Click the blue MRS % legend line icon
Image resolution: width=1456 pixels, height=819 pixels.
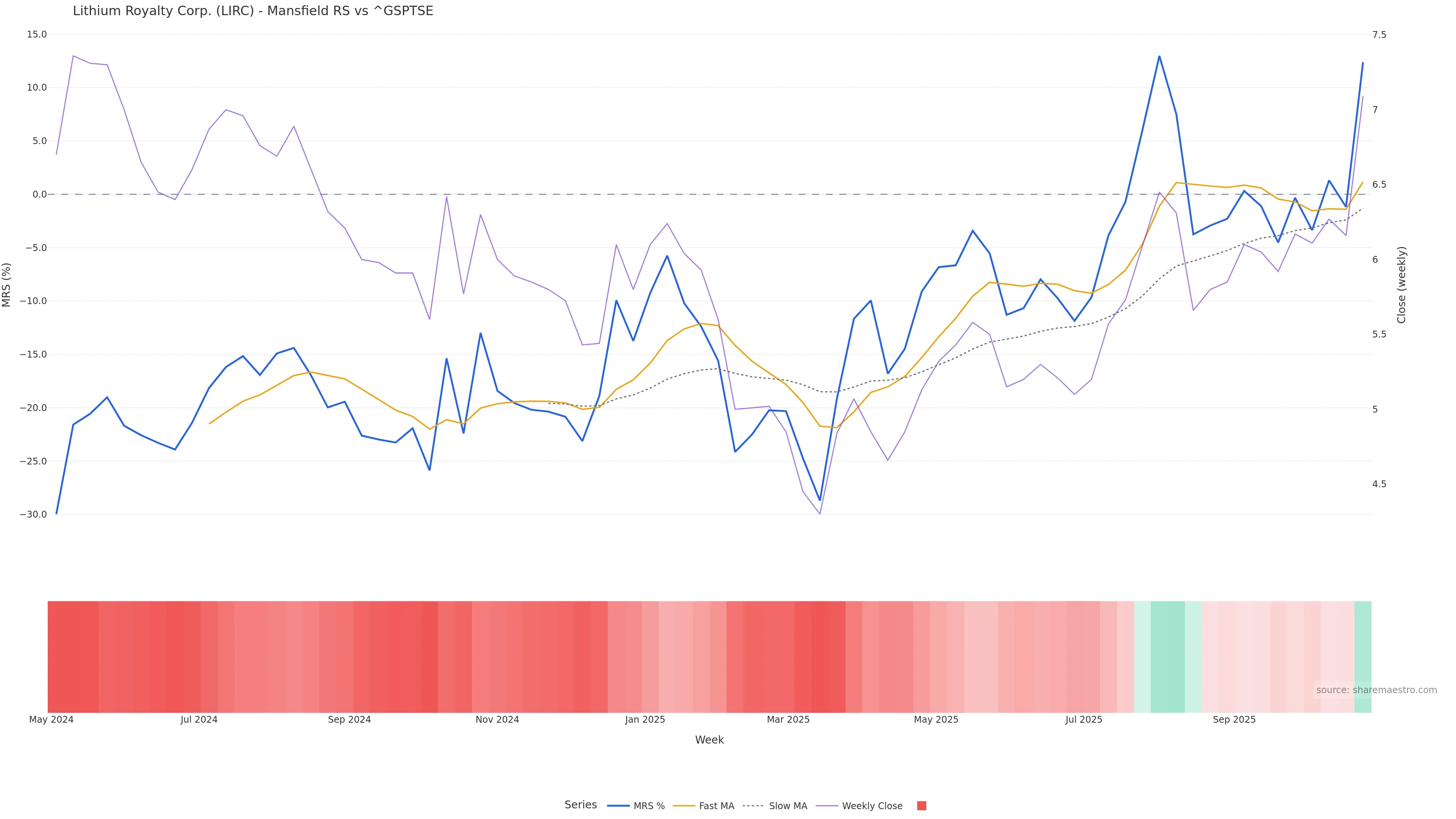click(618, 806)
